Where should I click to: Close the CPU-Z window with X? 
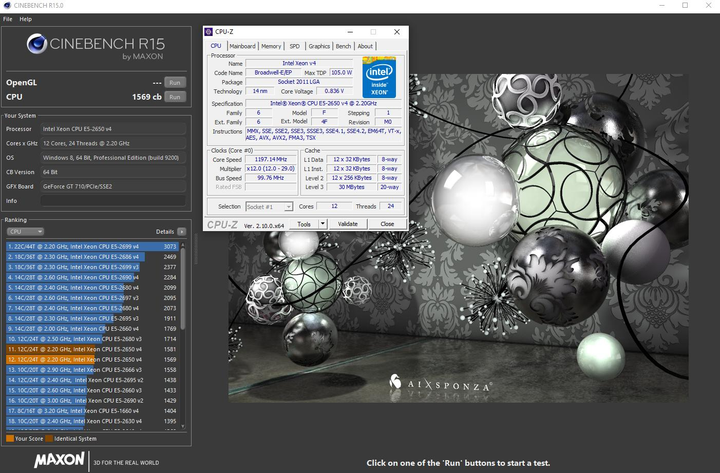[x=397, y=32]
